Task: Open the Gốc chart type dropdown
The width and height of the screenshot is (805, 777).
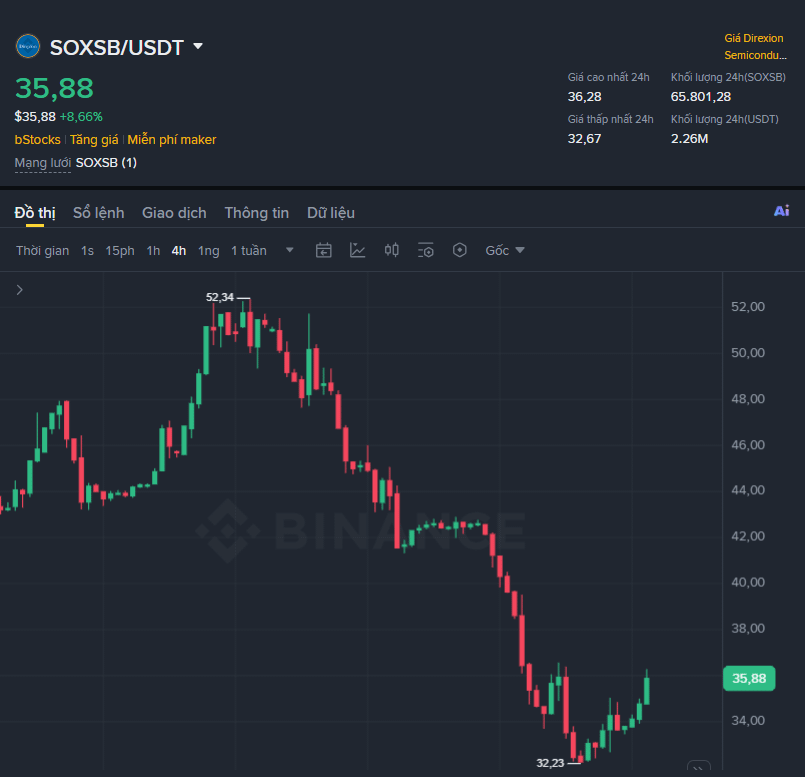Action: (x=505, y=251)
